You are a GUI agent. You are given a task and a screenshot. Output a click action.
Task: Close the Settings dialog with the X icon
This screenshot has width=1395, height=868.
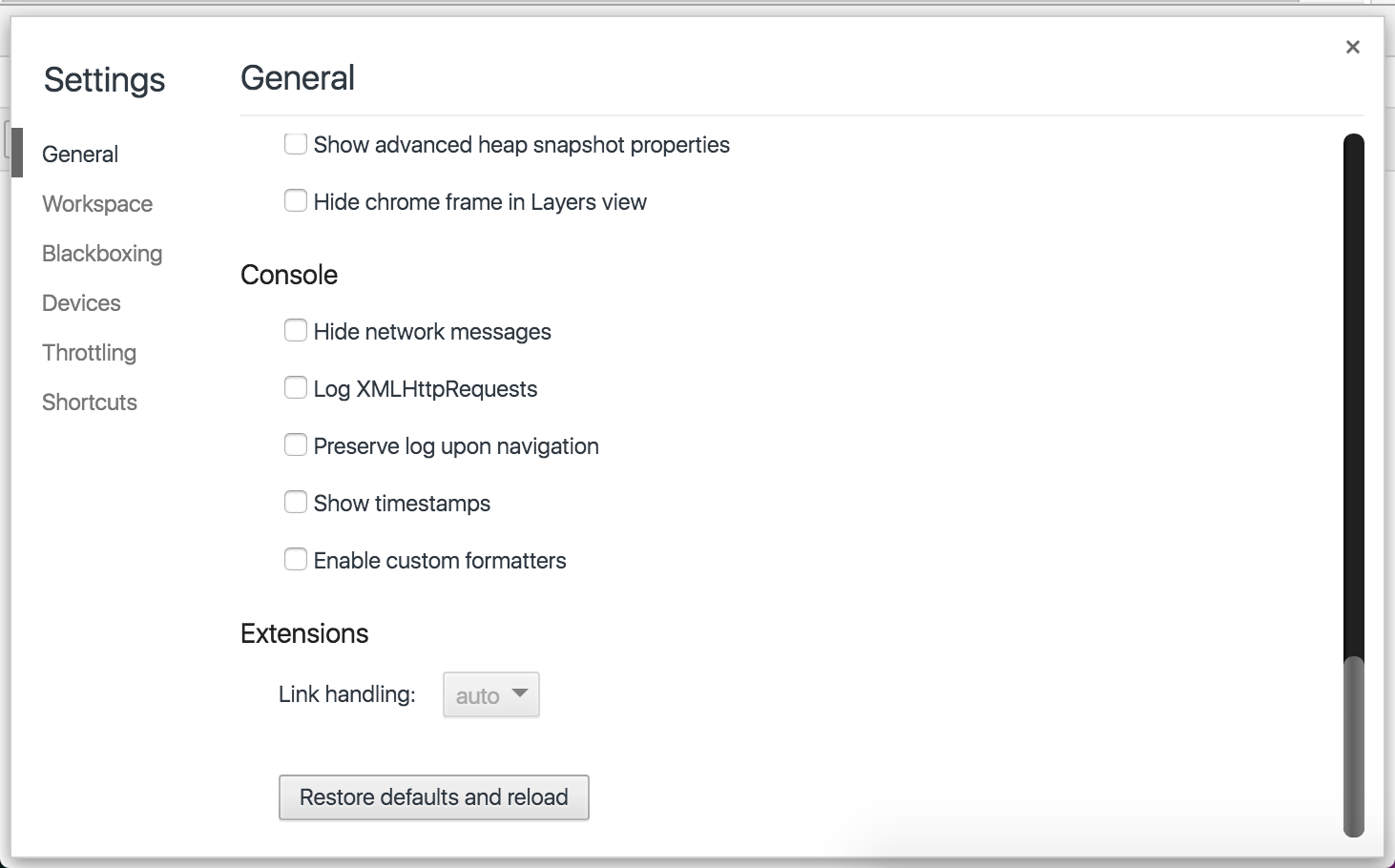pos(1352,47)
